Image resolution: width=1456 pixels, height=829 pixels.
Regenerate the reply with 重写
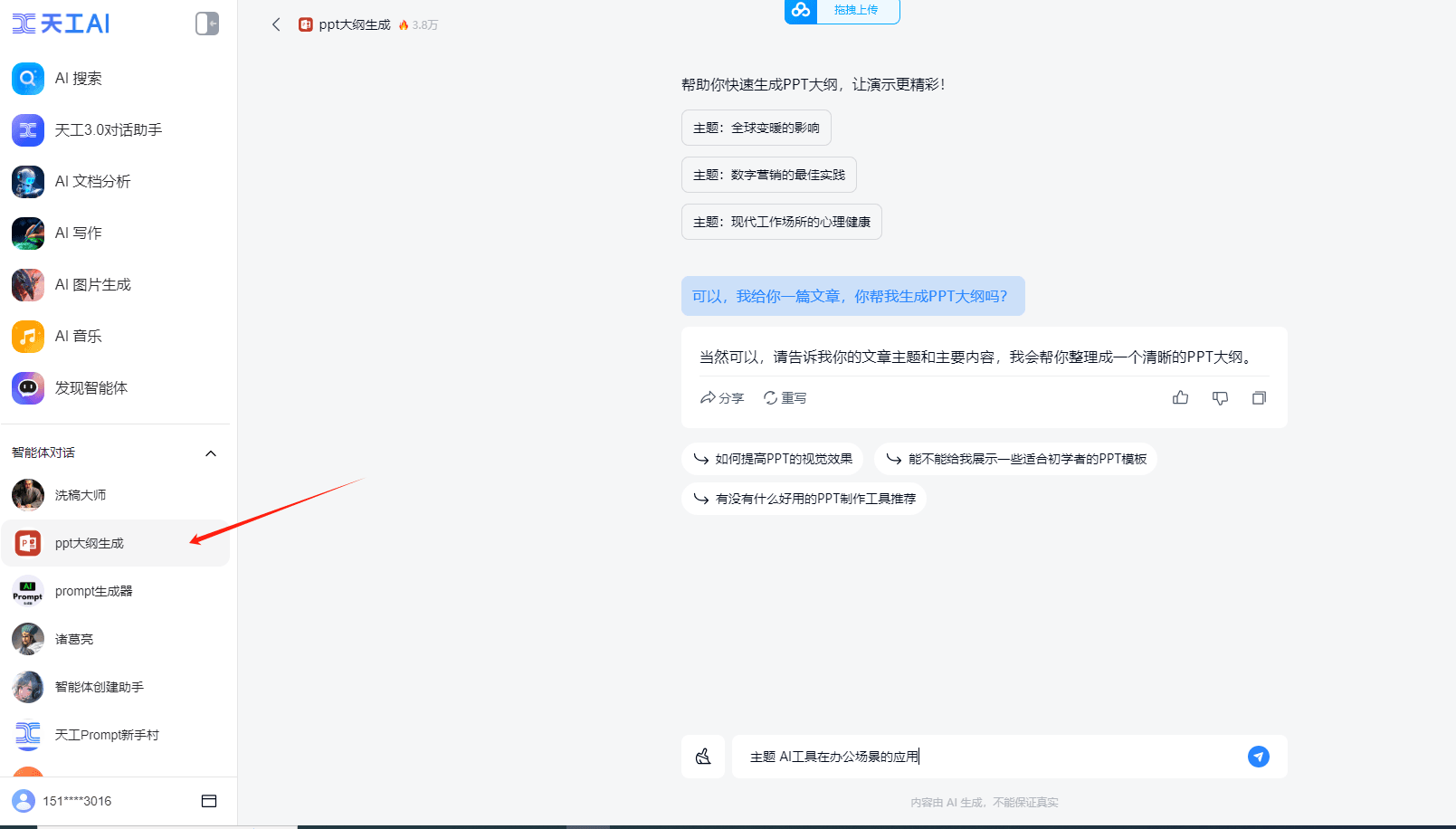click(784, 397)
